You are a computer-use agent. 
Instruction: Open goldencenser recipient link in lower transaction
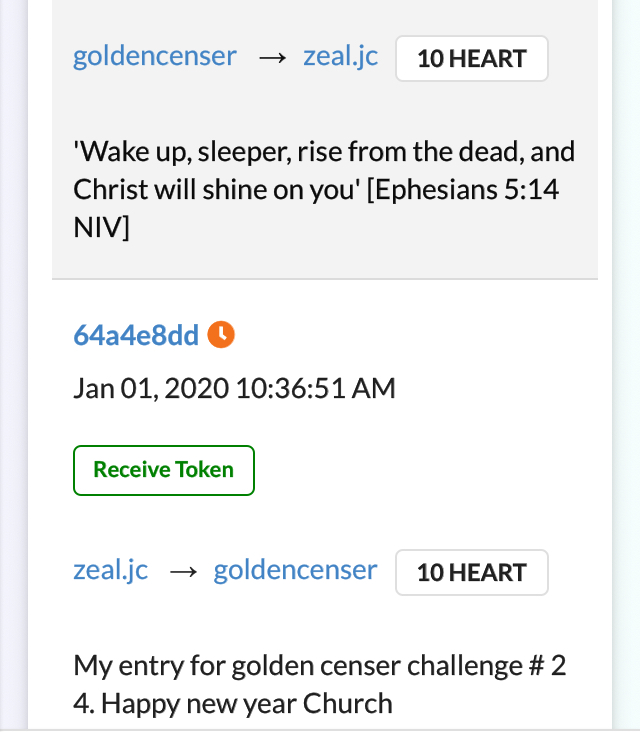295,570
